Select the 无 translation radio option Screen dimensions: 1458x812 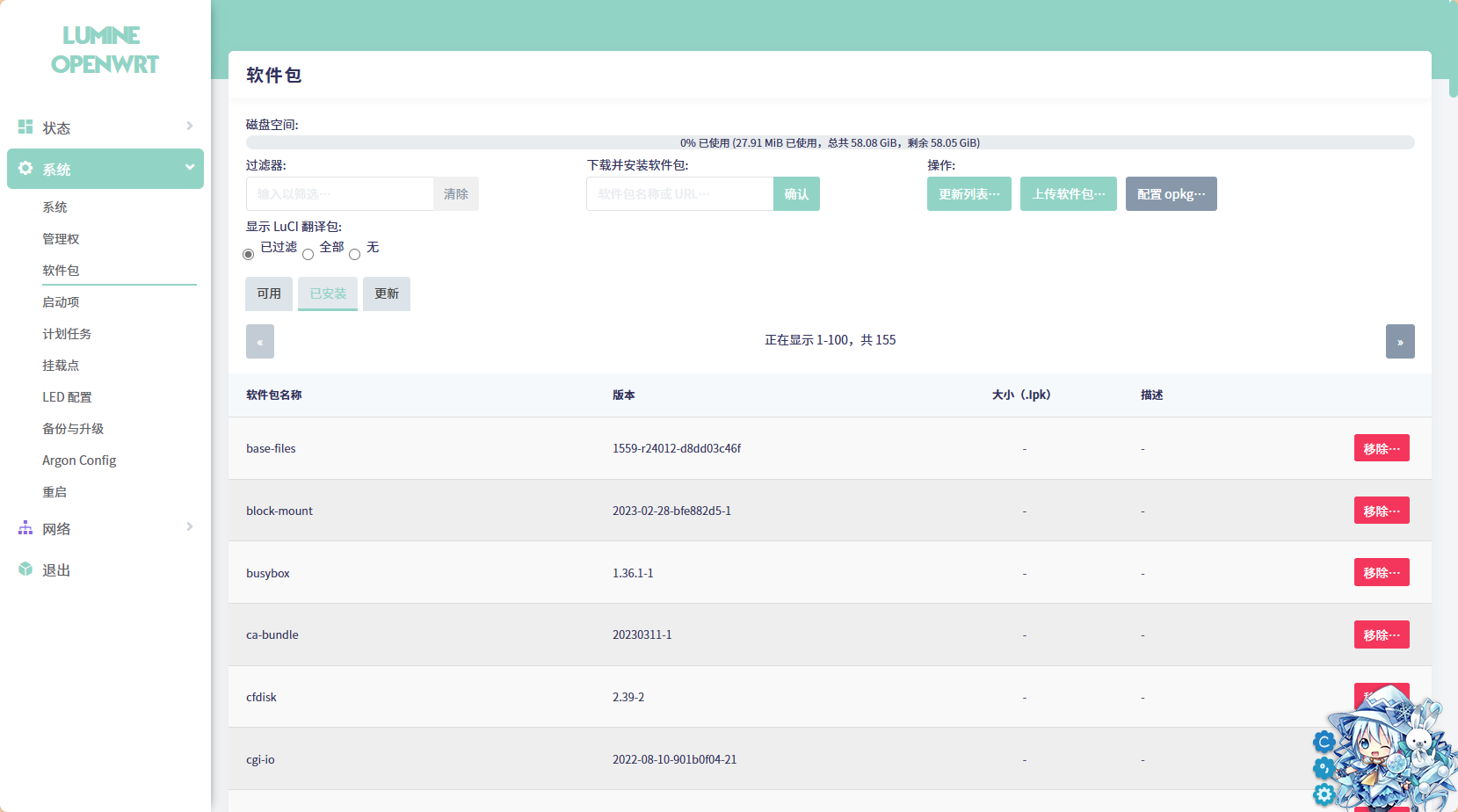pyautogui.click(x=355, y=255)
